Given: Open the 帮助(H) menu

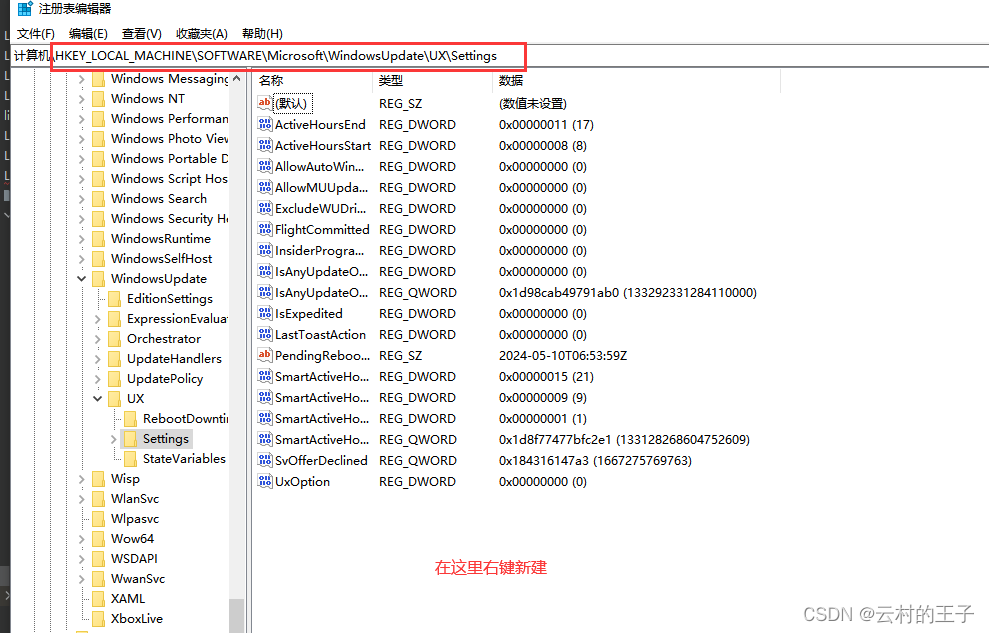Looking at the screenshot, I should click(262, 33).
